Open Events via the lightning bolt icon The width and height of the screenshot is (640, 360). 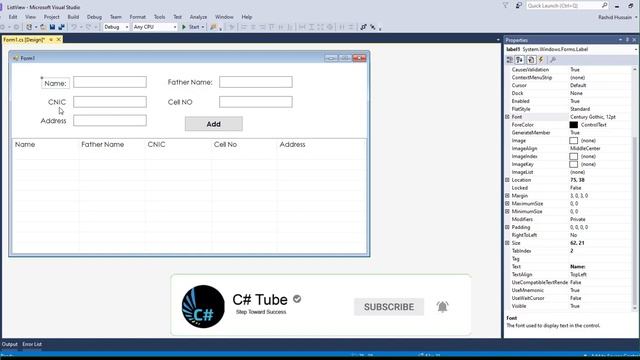pyautogui.click(x=541, y=60)
